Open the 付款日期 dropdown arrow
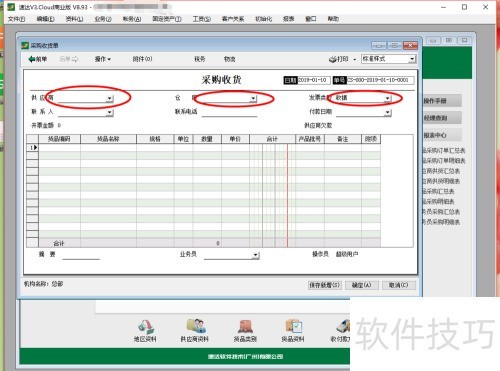 pos(387,112)
